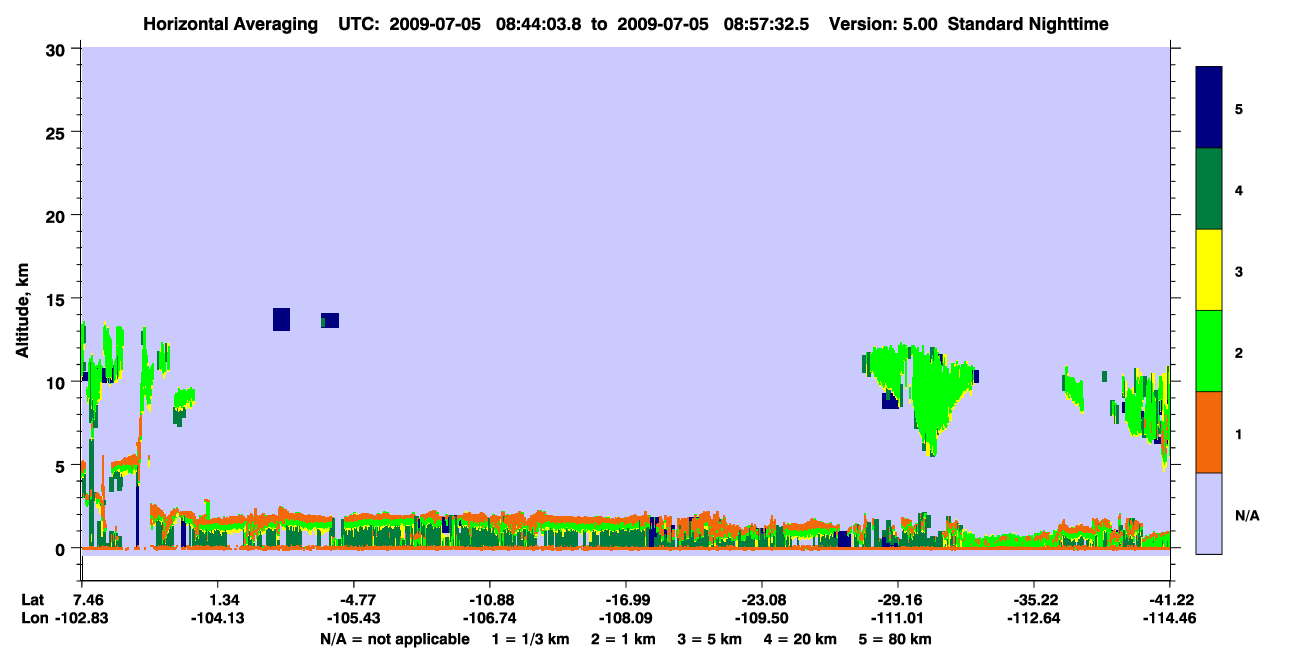Click the legend text '3 = 5 km'
Viewport: 1300px width, 667px height.
[x=709, y=639]
